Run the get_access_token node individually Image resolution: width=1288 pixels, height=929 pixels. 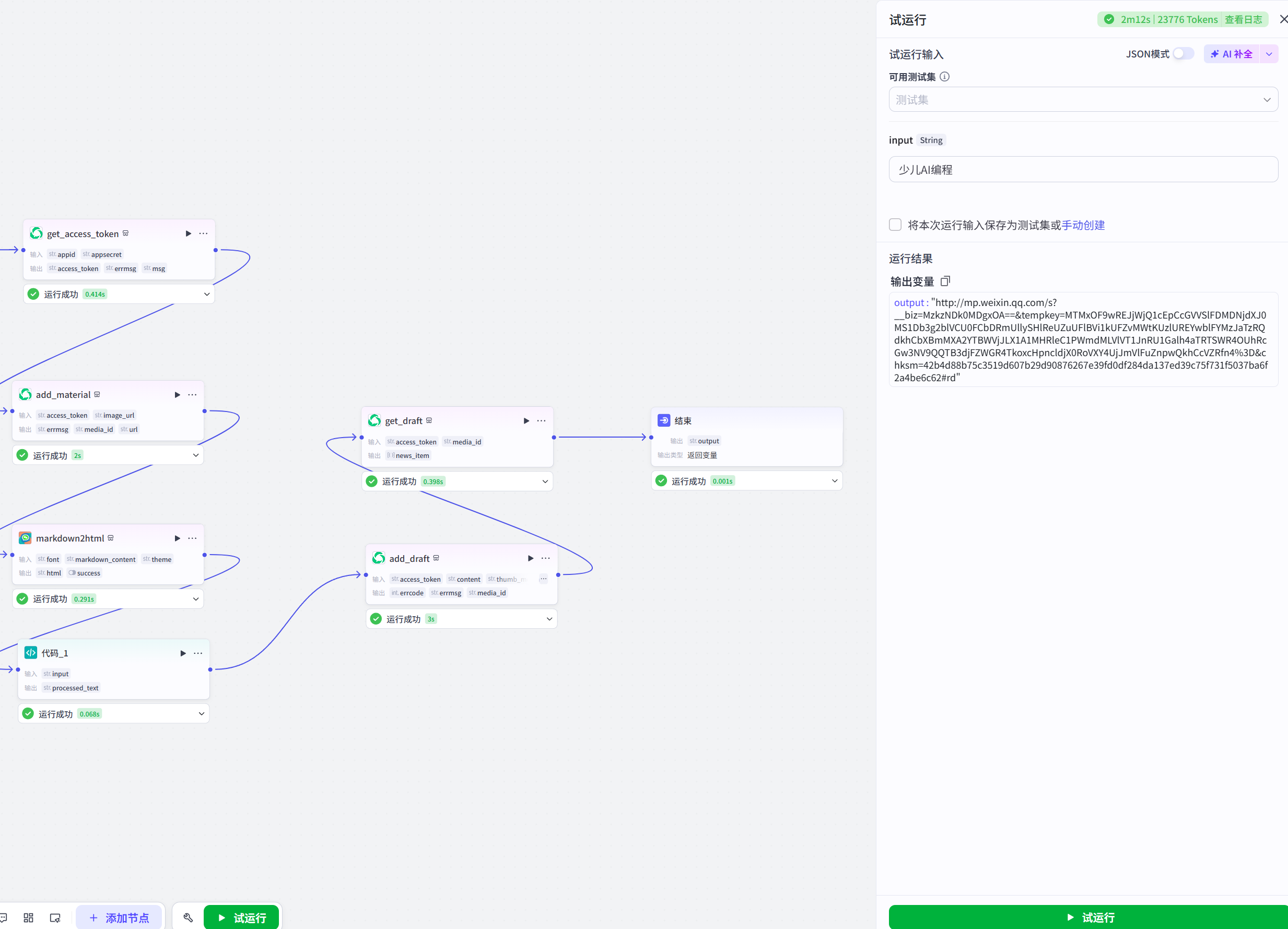tap(188, 233)
